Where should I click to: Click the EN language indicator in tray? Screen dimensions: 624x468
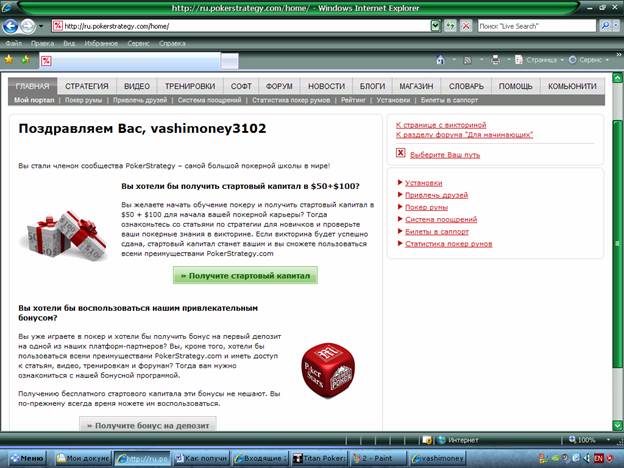pyautogui.click(x=599, y=458)
